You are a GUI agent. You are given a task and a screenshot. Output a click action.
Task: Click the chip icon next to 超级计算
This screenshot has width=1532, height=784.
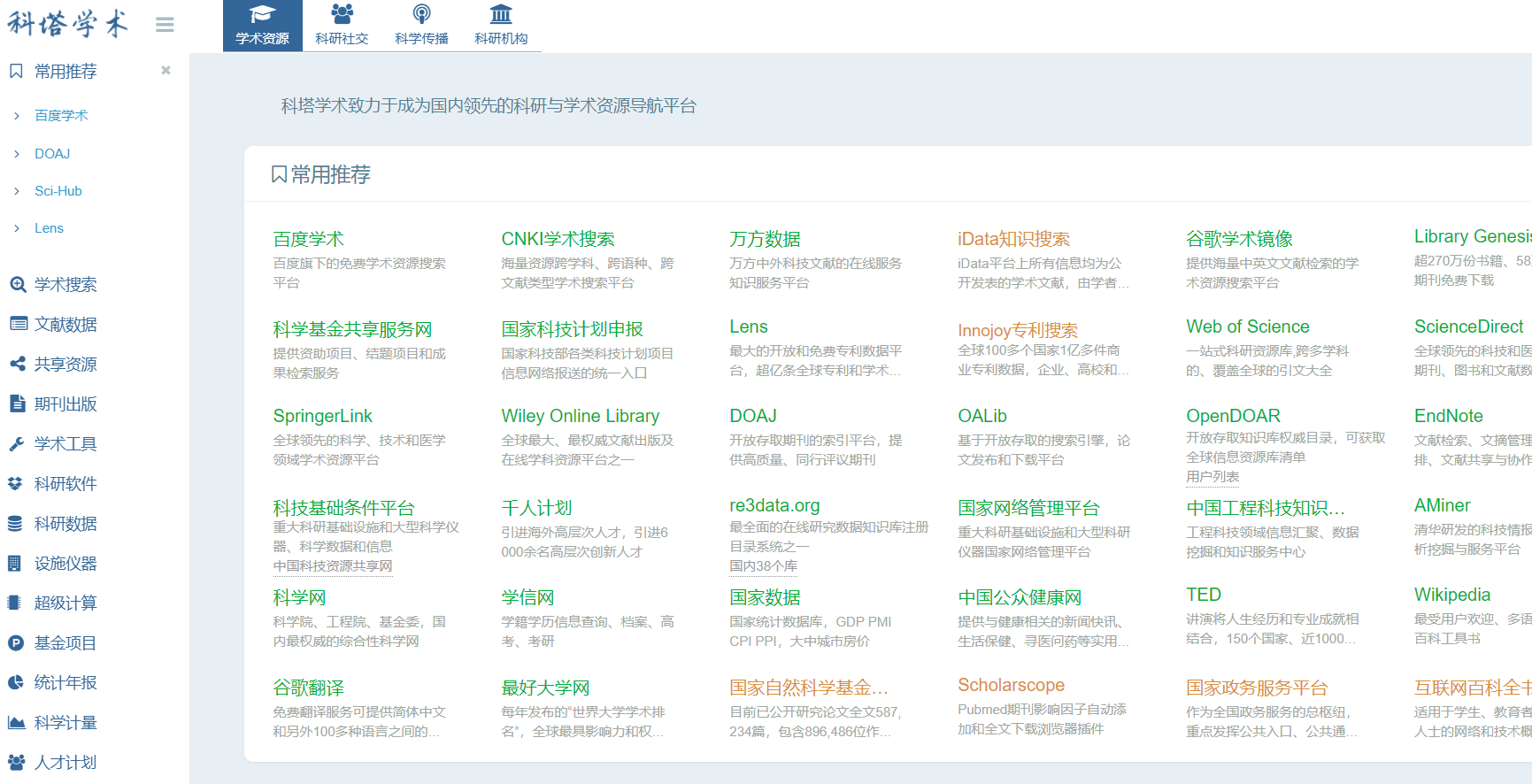pyautogui.click(x=14, y=603)
